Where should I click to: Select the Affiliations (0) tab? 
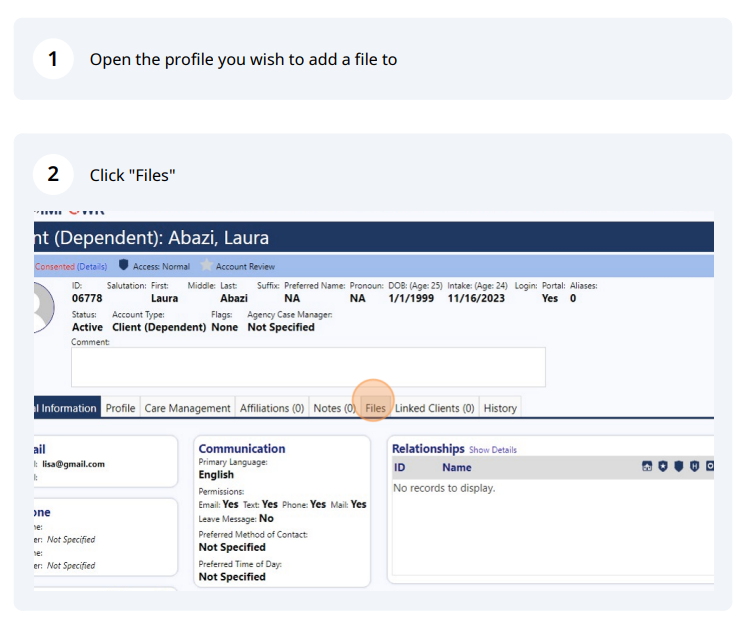[x=272, y=408]
